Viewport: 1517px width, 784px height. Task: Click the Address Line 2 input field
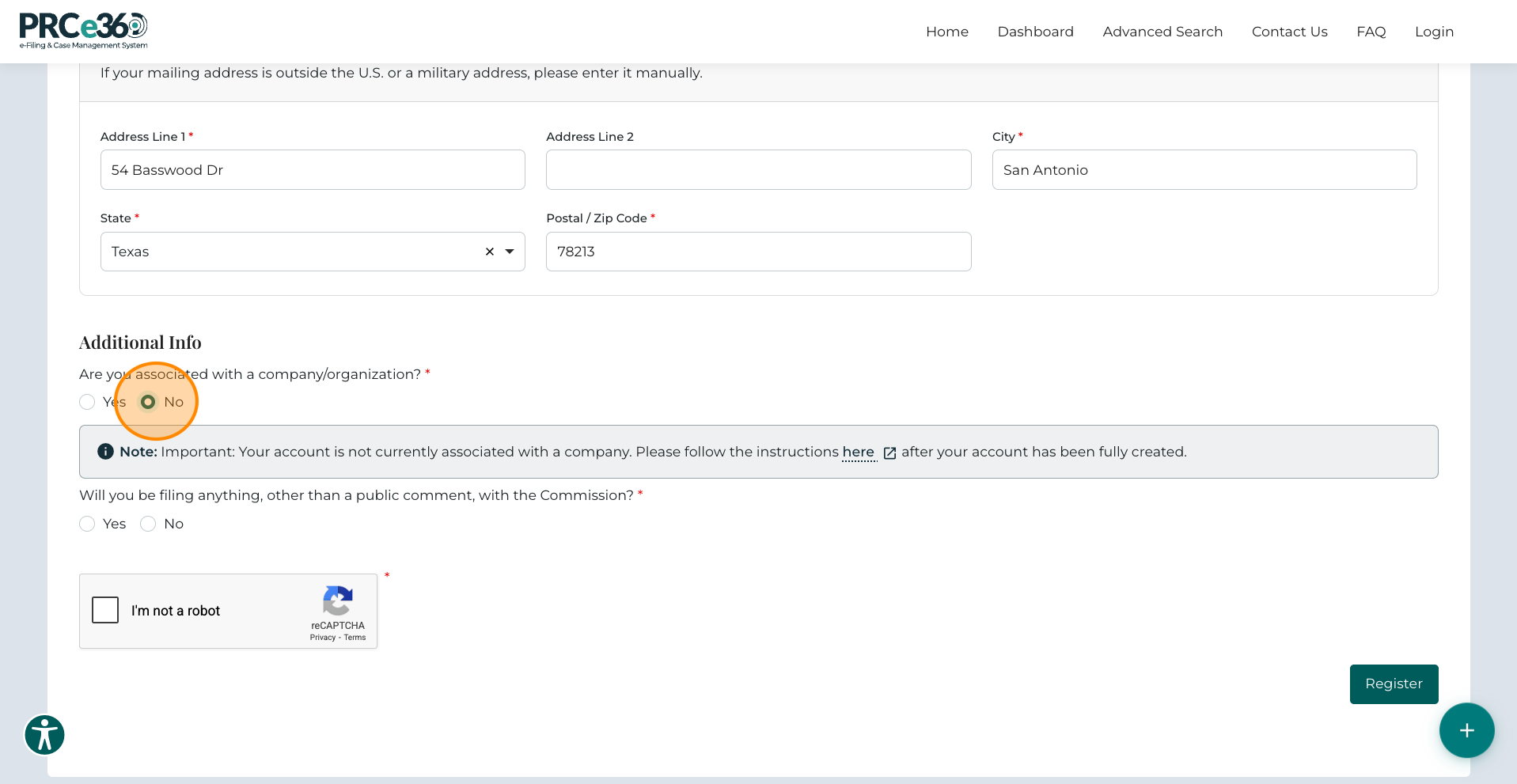coord(757,169)
